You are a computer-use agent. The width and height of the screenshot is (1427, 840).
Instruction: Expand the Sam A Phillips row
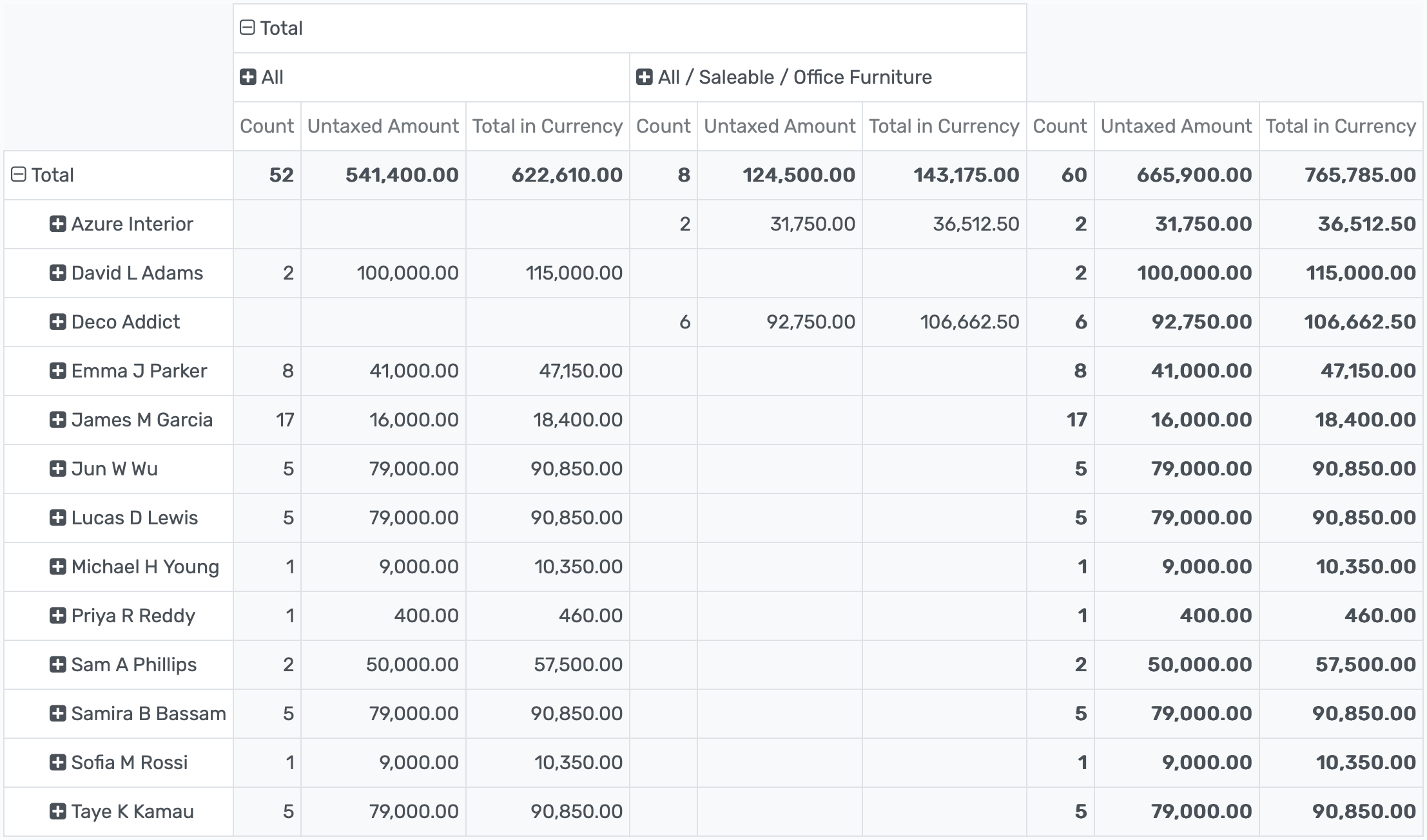[57, 664]
